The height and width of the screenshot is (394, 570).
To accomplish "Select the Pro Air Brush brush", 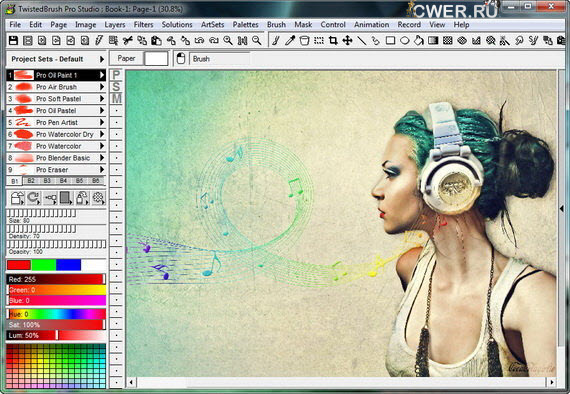I will tap(56, 87).
